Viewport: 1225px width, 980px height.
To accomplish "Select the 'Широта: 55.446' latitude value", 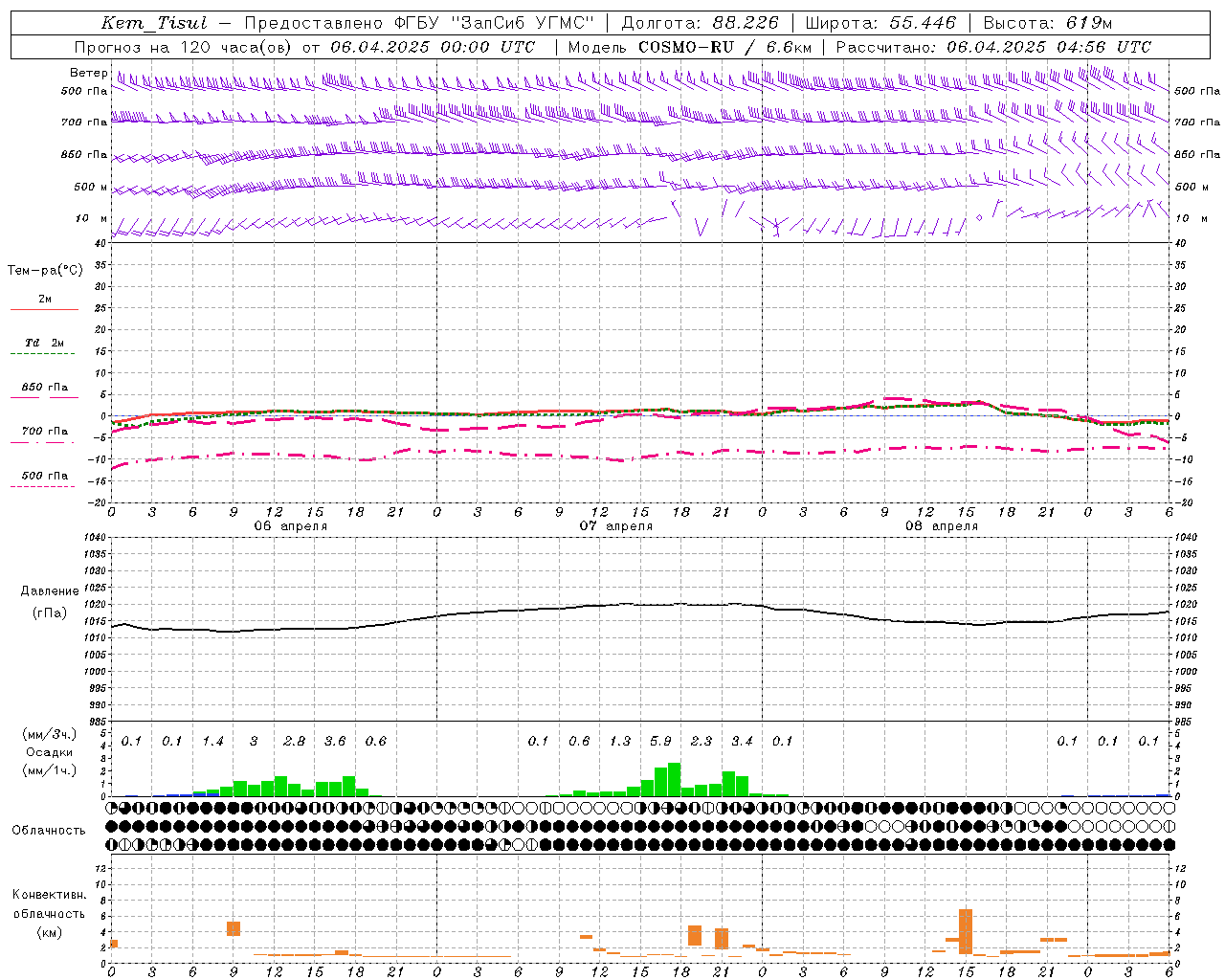I will pos(880,24).
